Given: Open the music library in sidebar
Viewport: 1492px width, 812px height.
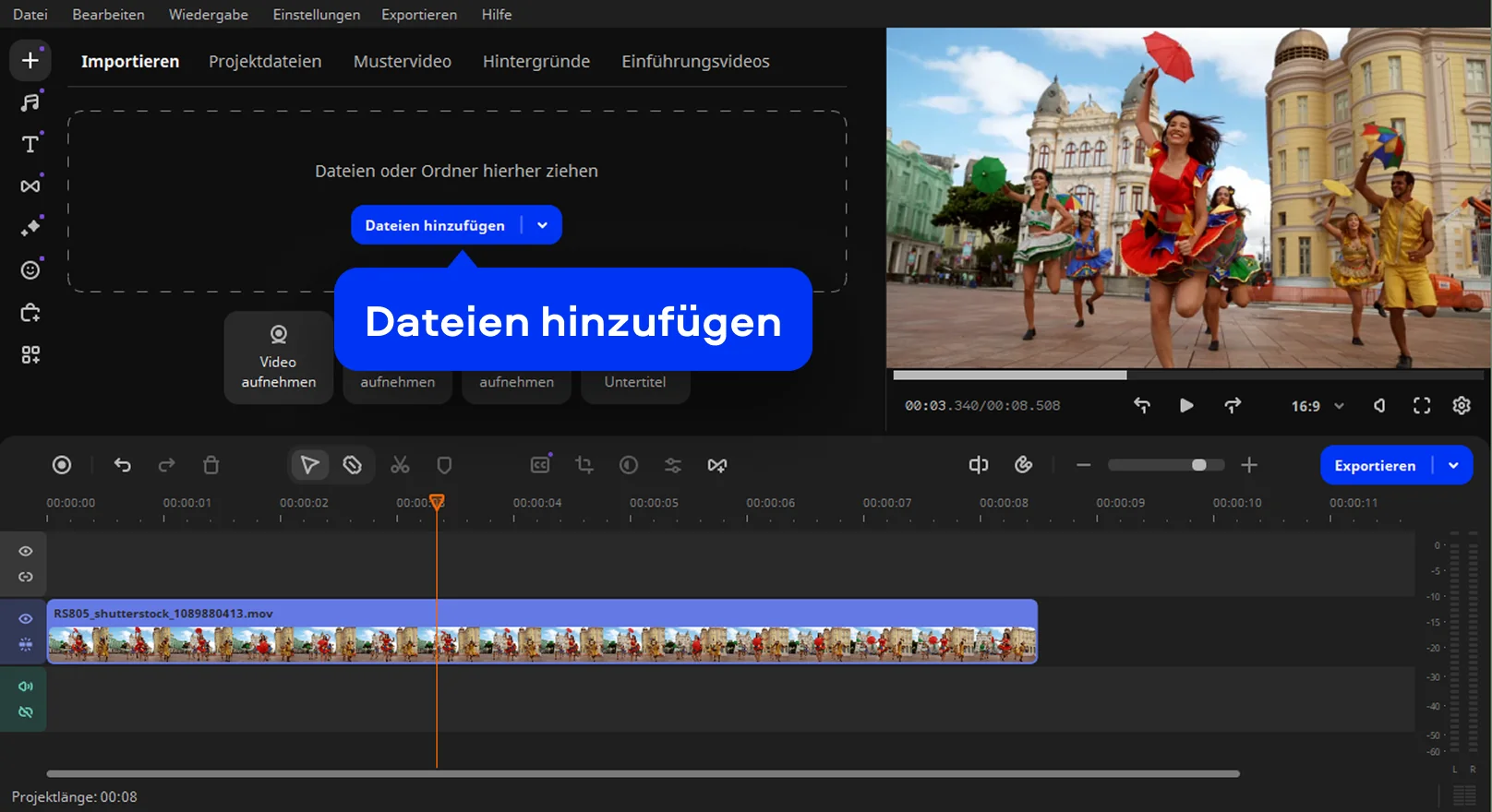Looking at the screenshot, I should tap(30, 102).
